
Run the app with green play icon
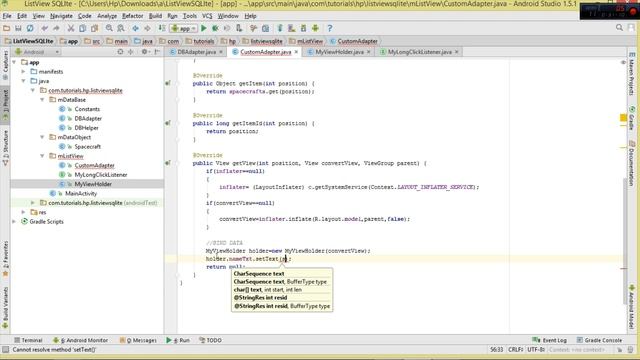pyautogui.click(x=204, y=28)
